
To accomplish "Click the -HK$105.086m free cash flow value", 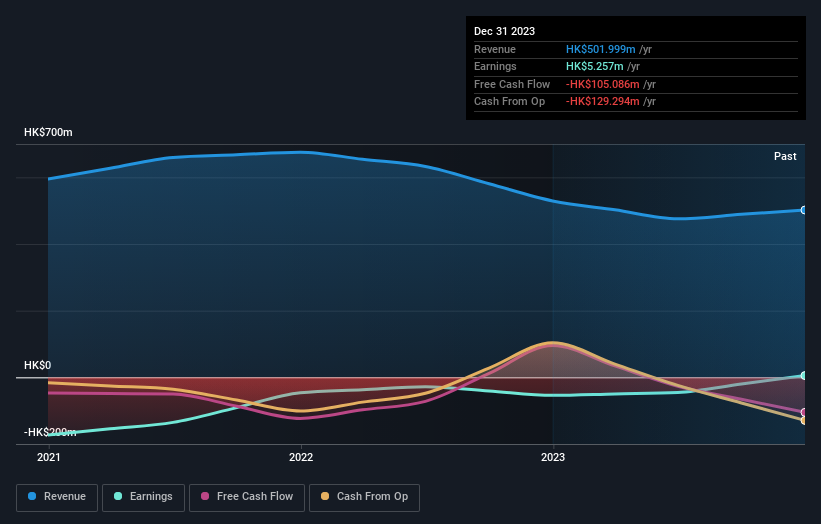I will [x=603, y=84].
